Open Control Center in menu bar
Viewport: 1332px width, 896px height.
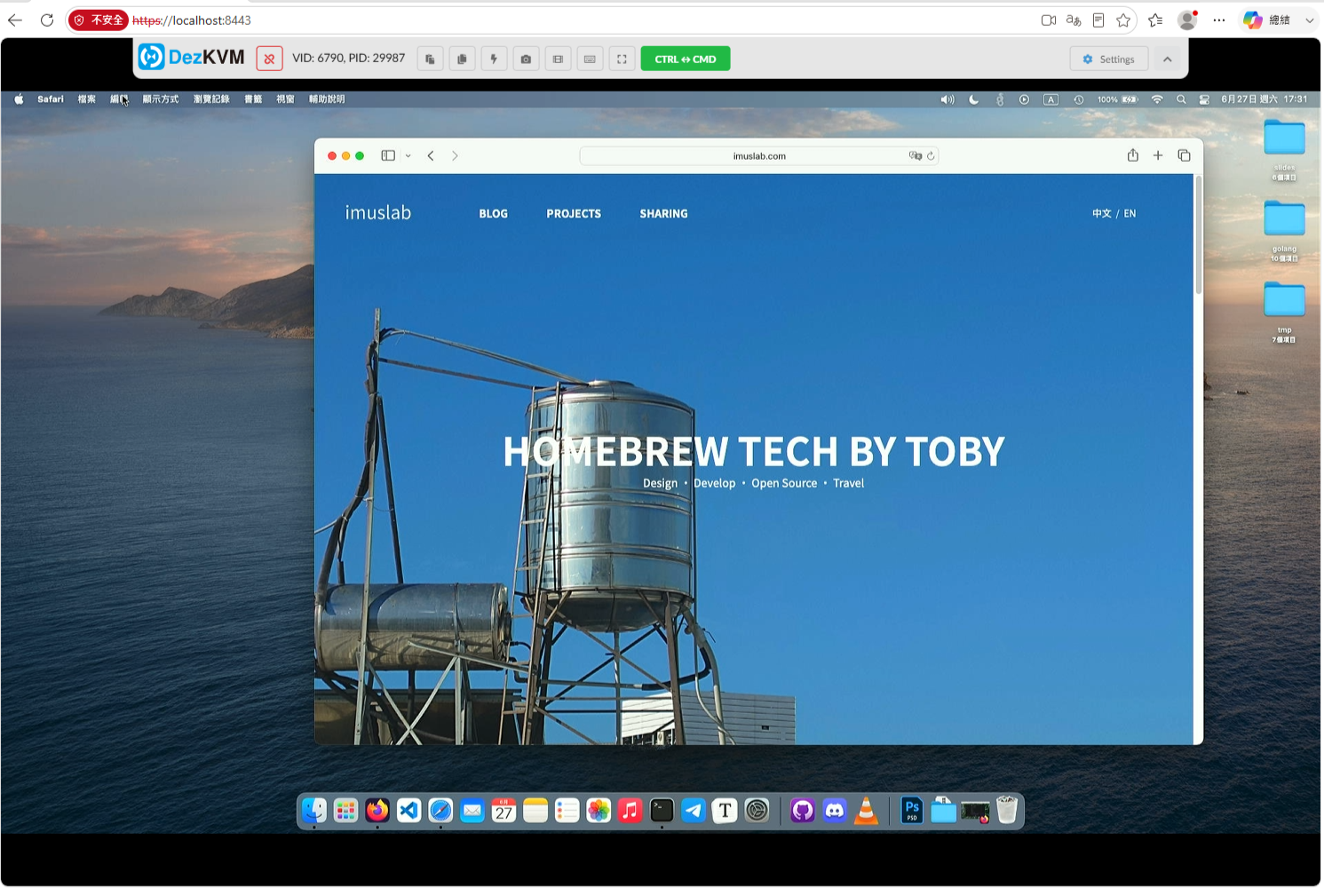(x=1204, y=99)
